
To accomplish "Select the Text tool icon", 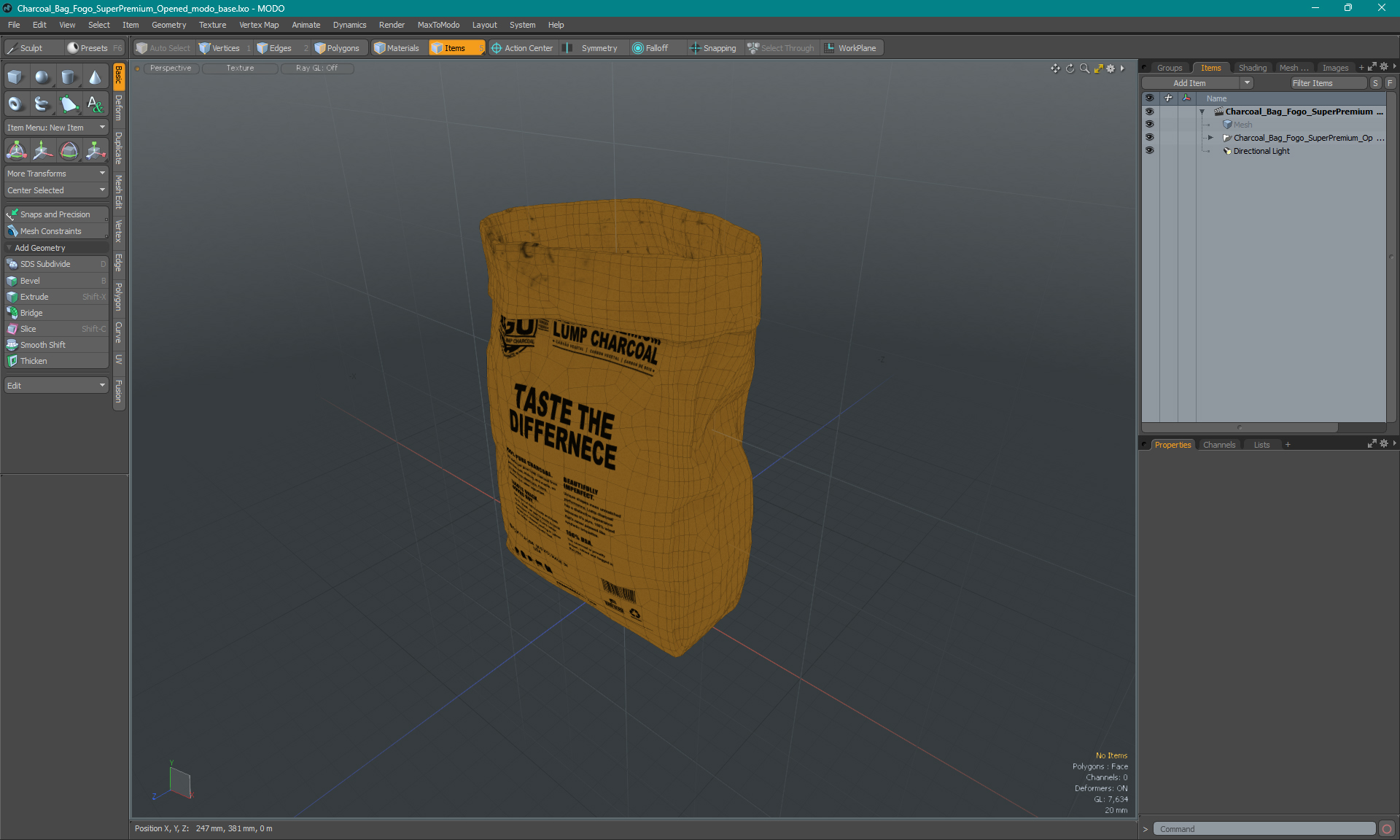I will click(96, 104).
